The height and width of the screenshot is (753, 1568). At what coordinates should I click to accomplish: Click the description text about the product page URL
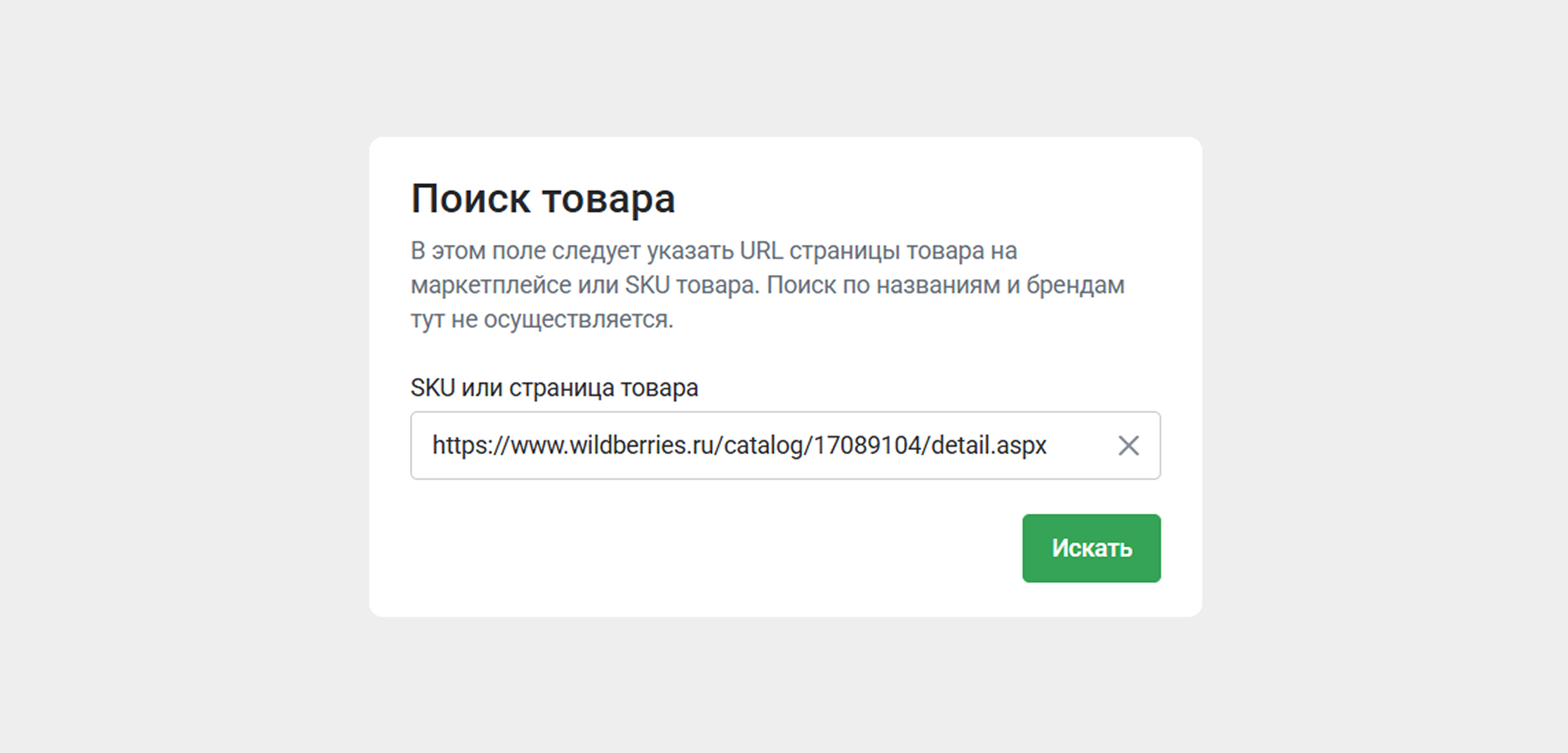tap(767, 285)
